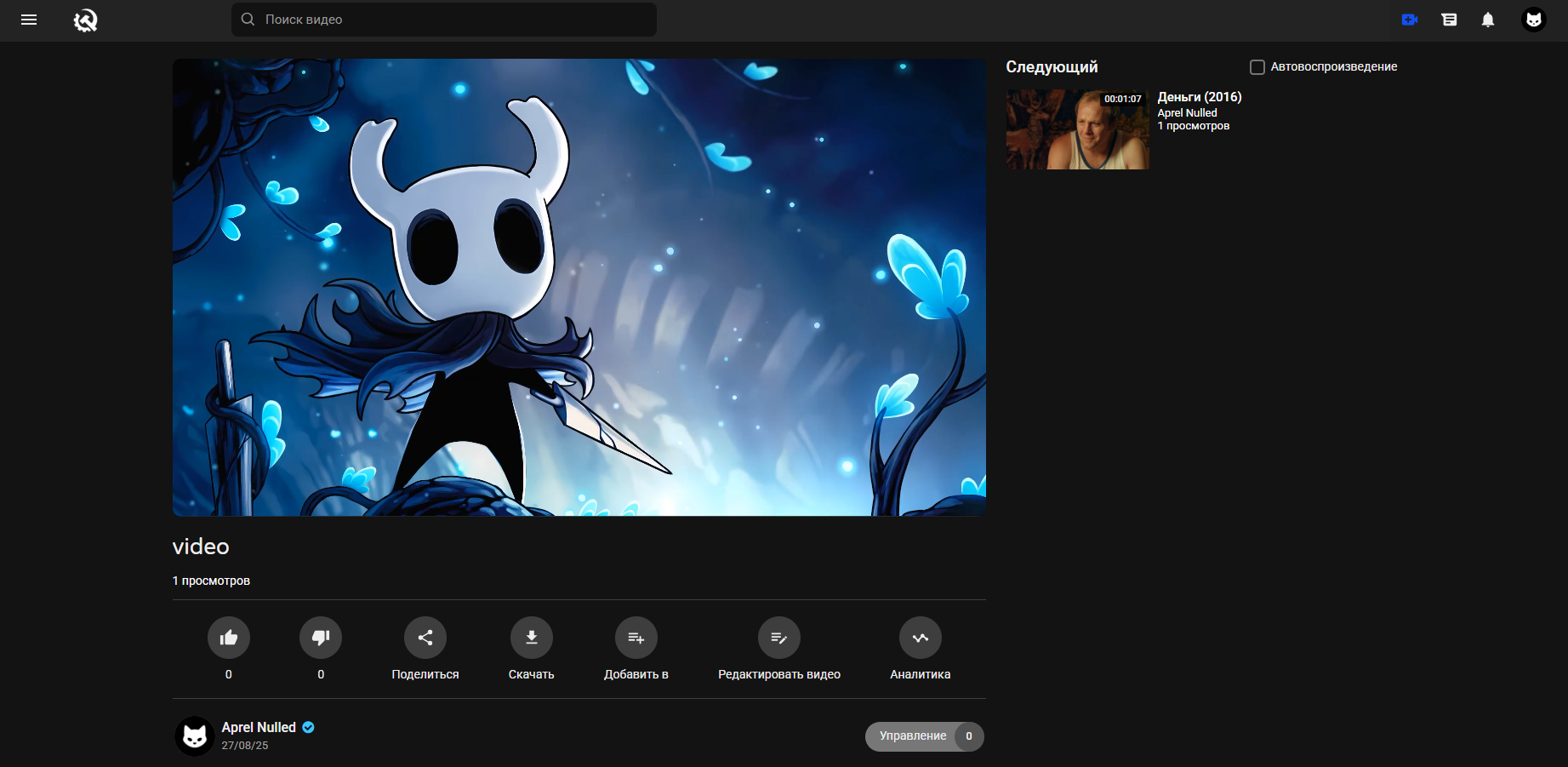Click the verified badge by channel name
Viewport: 1568px width, 767px height.
(x=309, y=727)
